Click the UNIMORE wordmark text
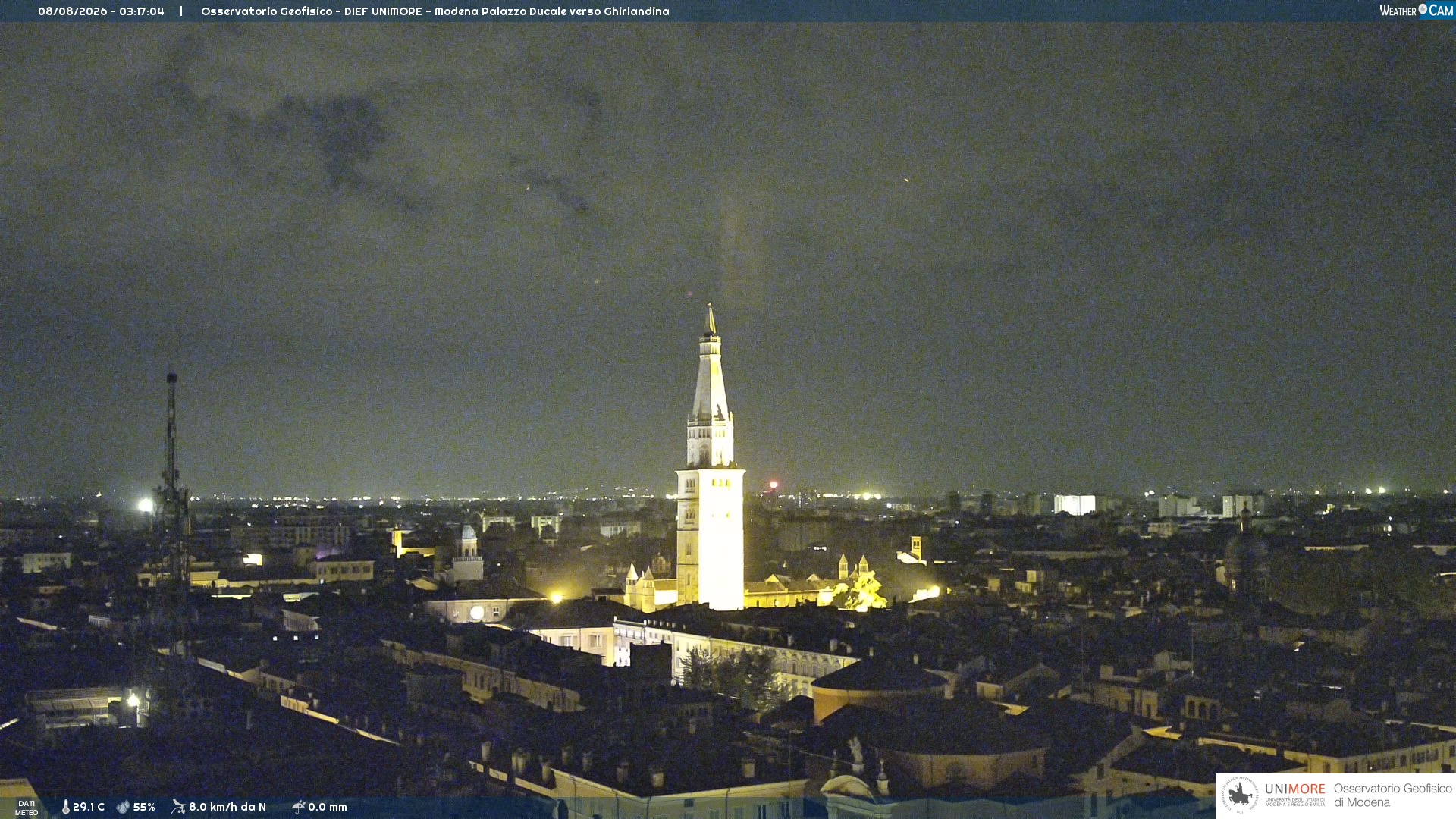Screen dimensions: 1456x819 click(x=1295, y=789)
